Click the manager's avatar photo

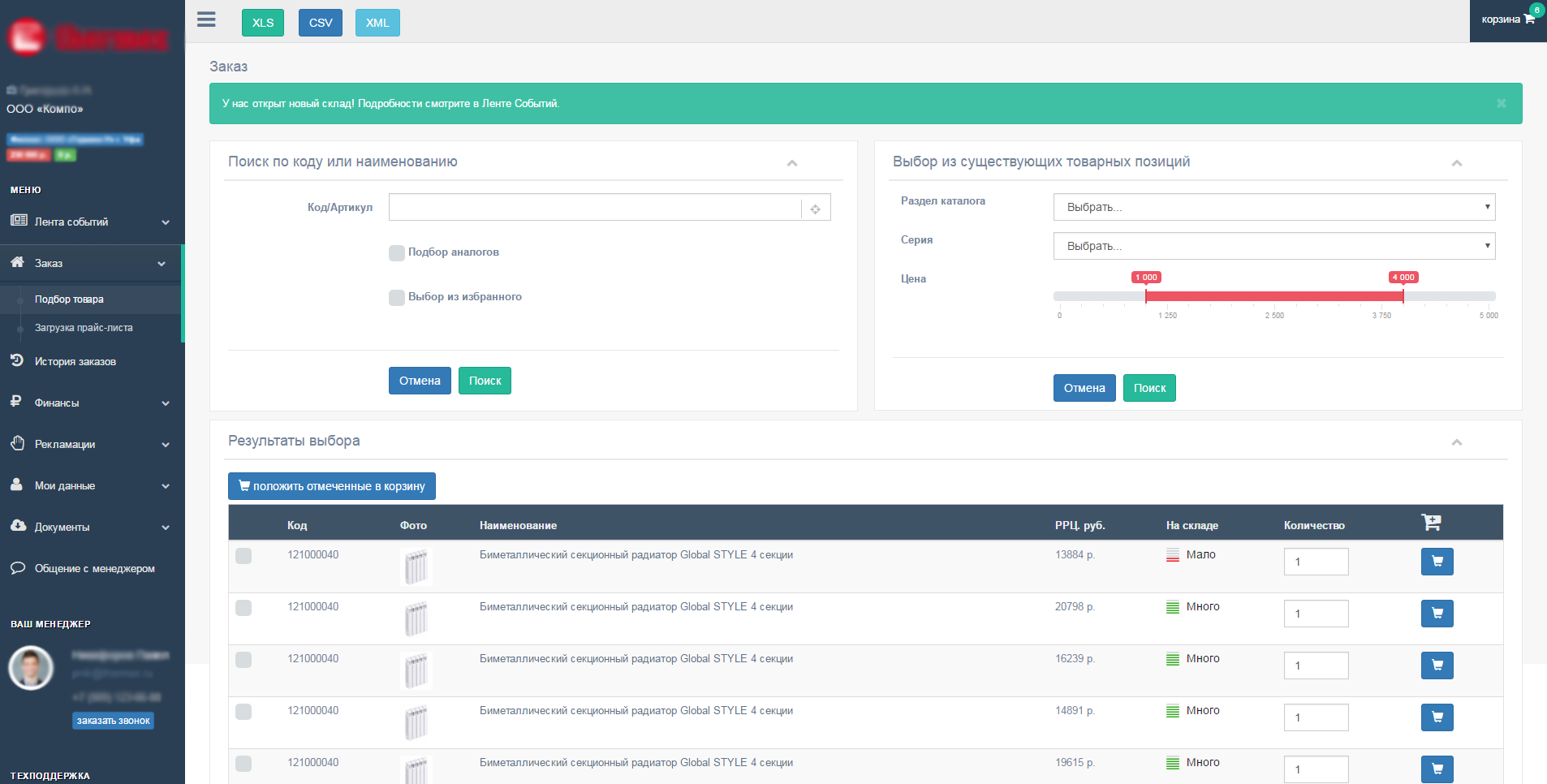31,668
